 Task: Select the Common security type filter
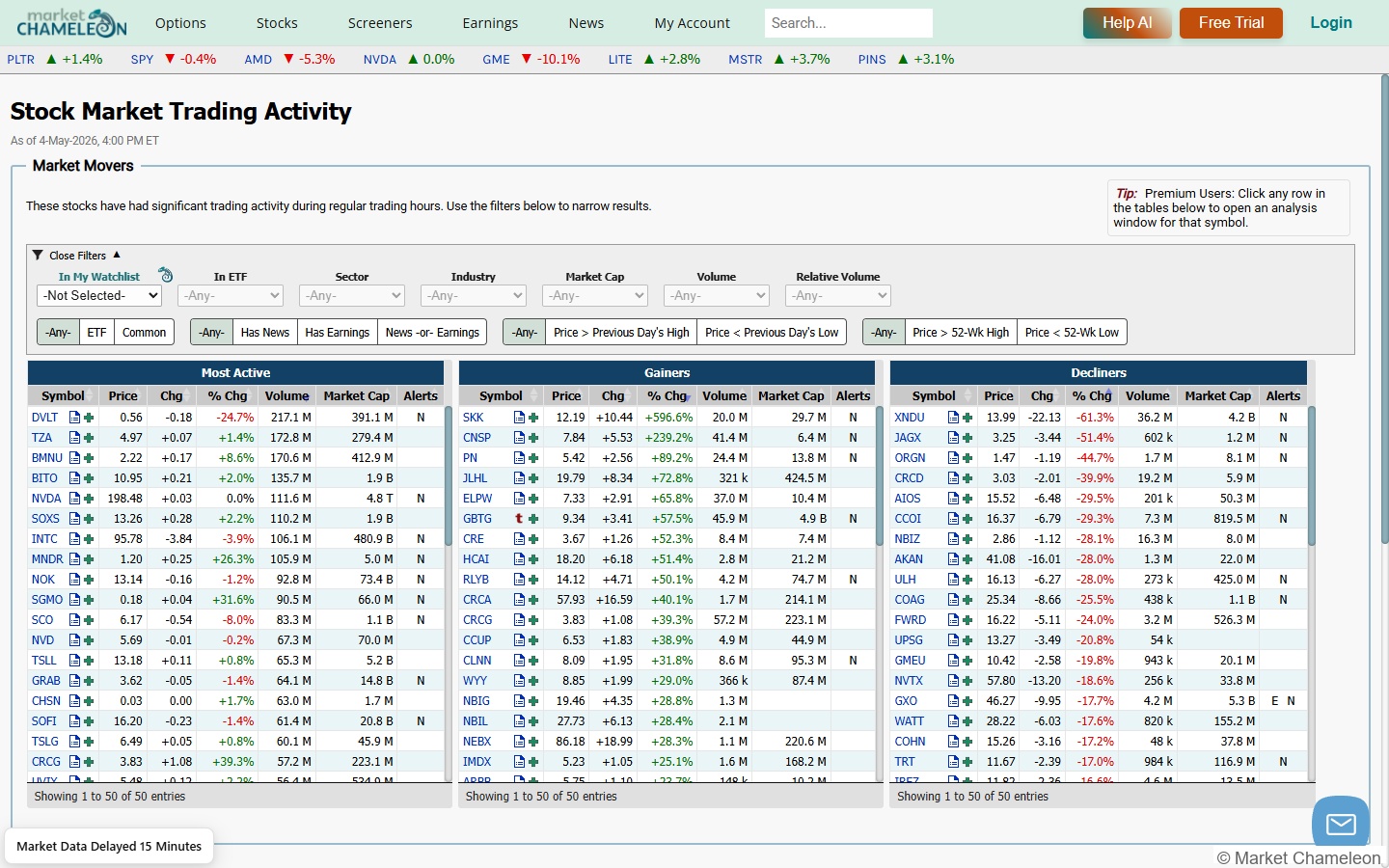(x=145, y=332)
